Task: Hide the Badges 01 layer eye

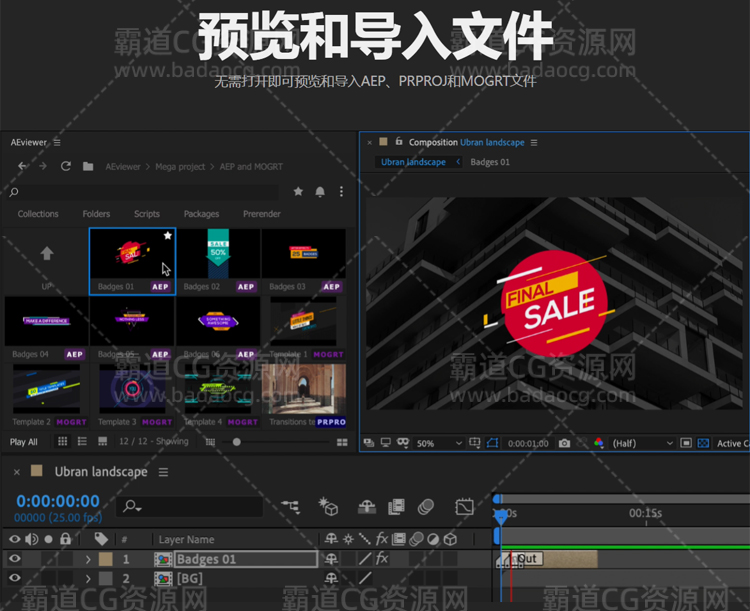Action: point(14,558)
